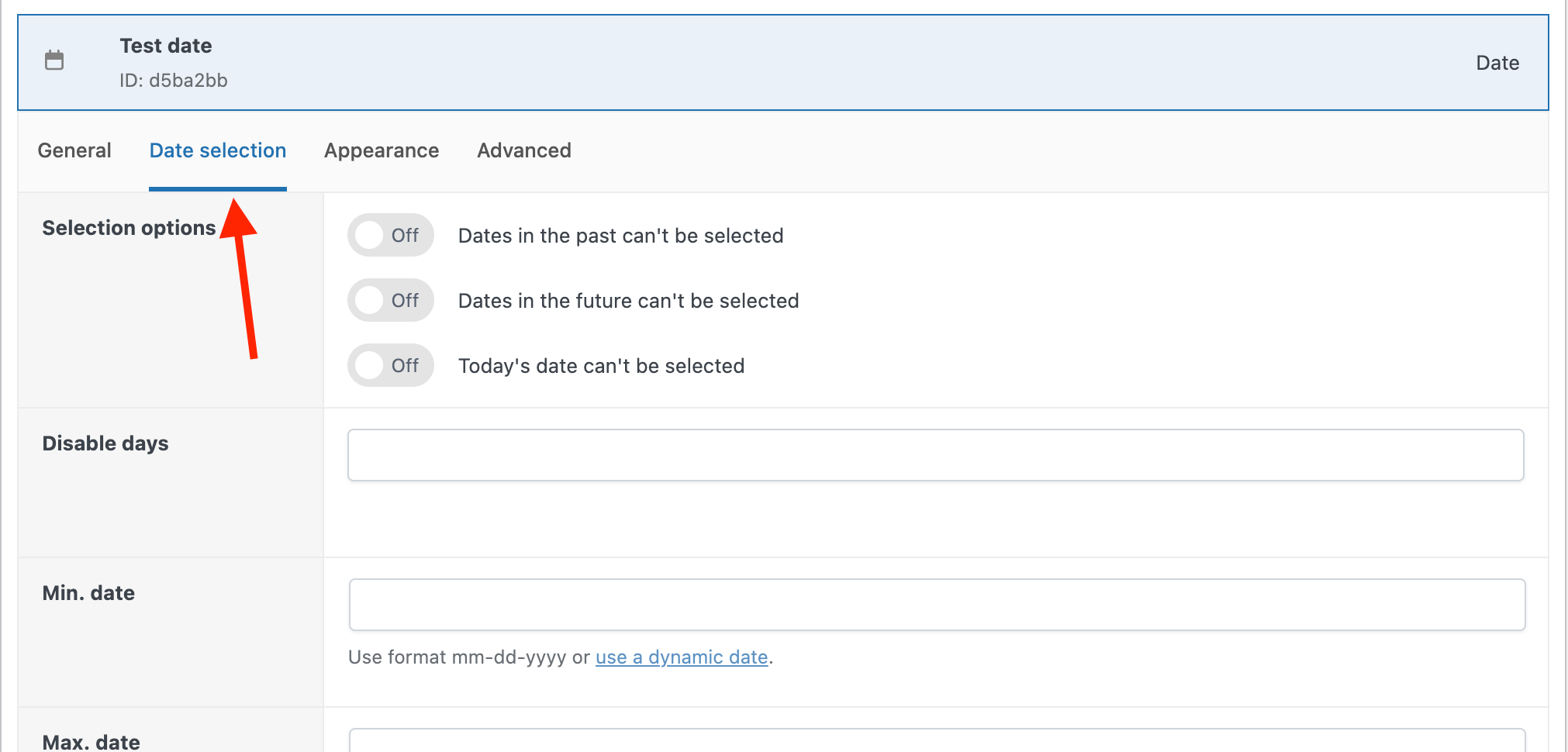Image resolution: width=1568 pixels, height=752 pixels.
Task: Click the Disable days label
Action: click(105, 443)
